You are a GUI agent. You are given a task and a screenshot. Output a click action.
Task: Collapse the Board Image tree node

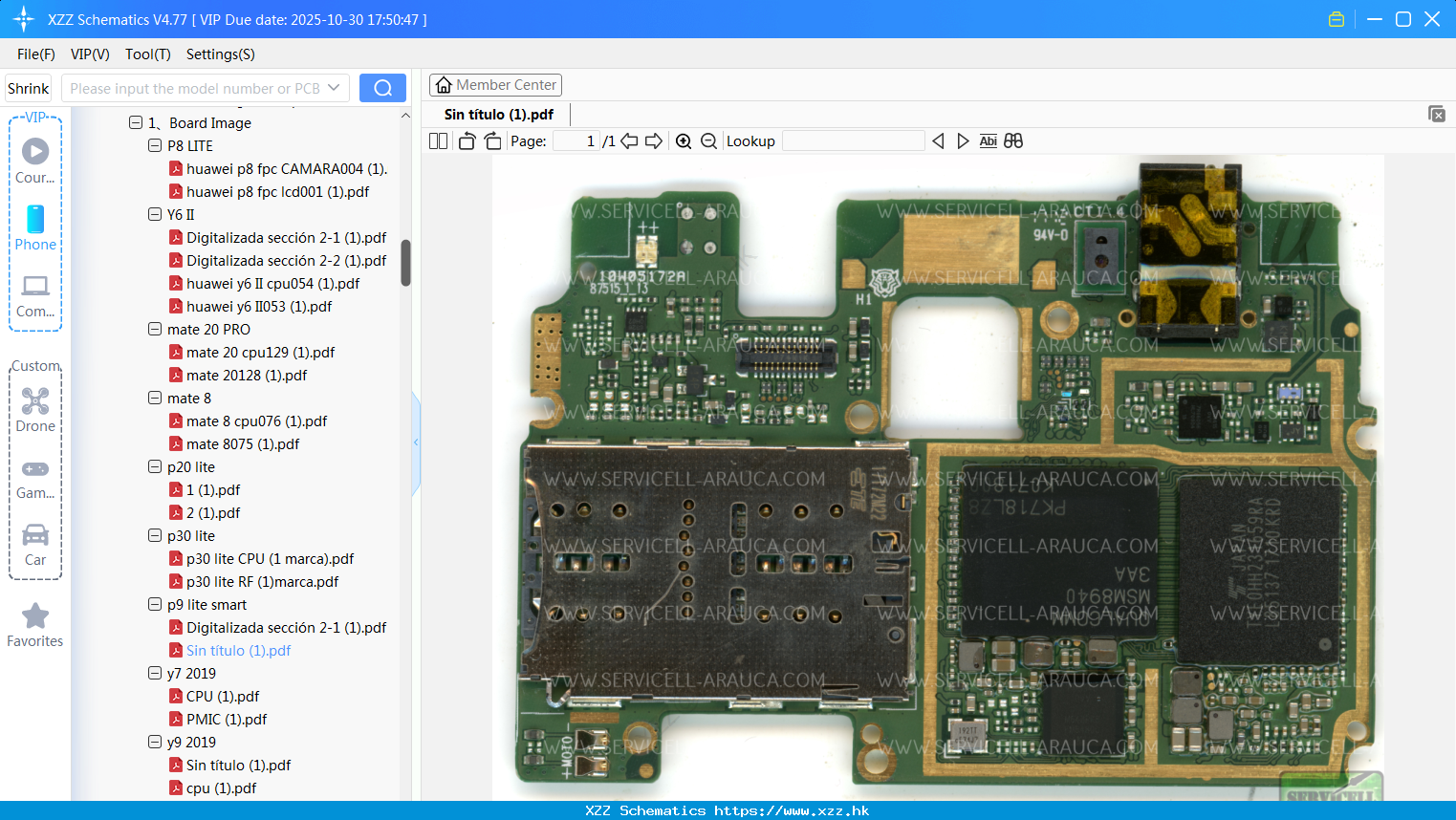[136, 122]
